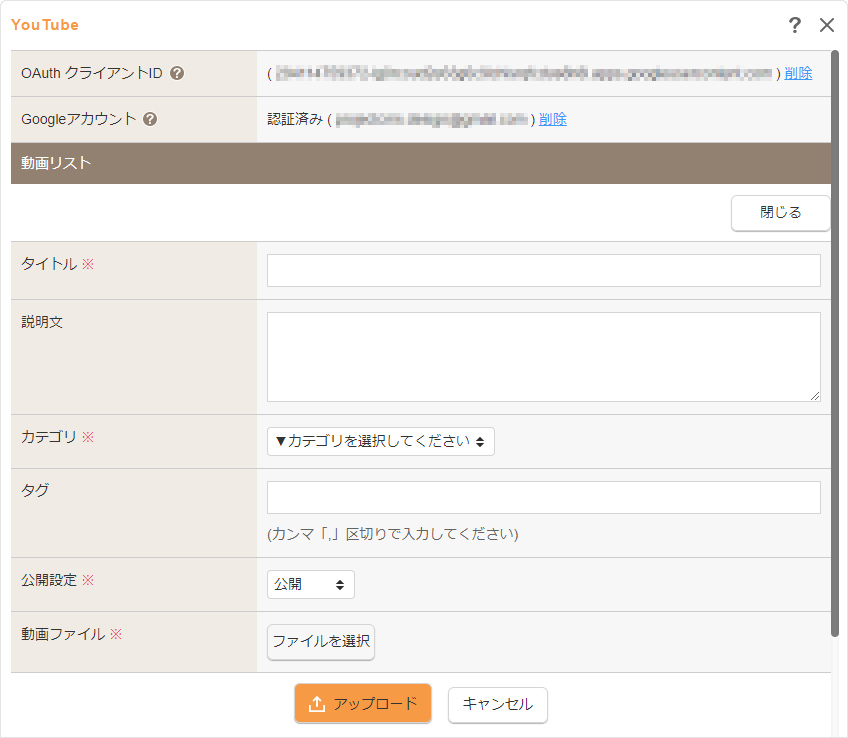848x738 pixels.
Task: Focus the タイトル input field
Action: (544, 270)
